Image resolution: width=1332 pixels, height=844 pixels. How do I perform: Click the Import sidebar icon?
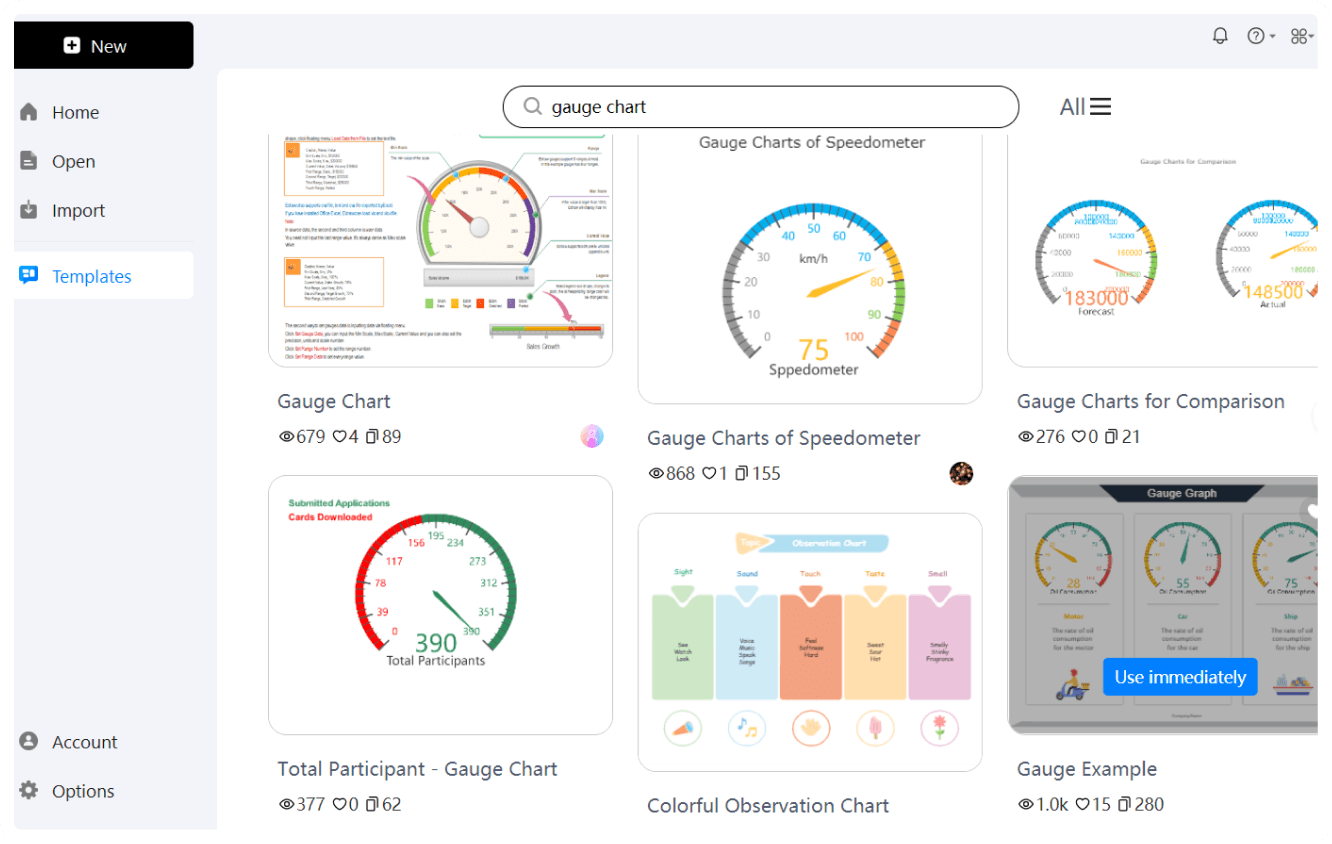tap(29, 210)
